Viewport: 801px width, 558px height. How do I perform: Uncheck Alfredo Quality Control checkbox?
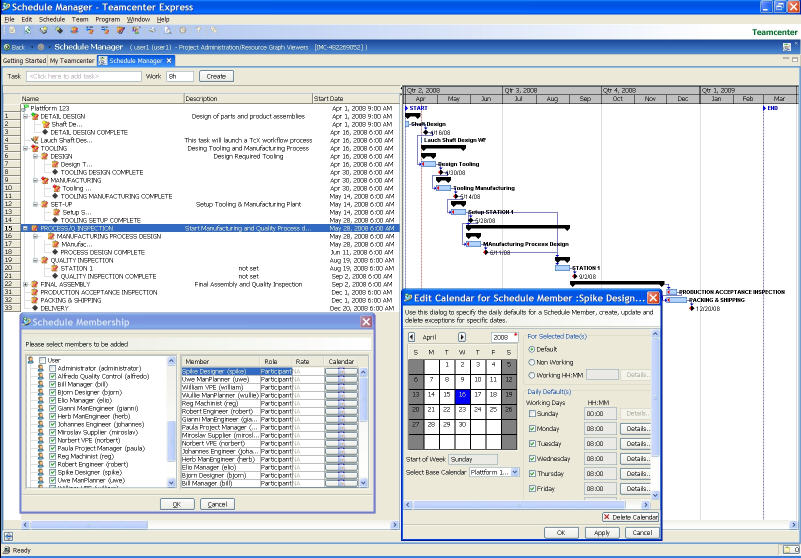(52, 377)
